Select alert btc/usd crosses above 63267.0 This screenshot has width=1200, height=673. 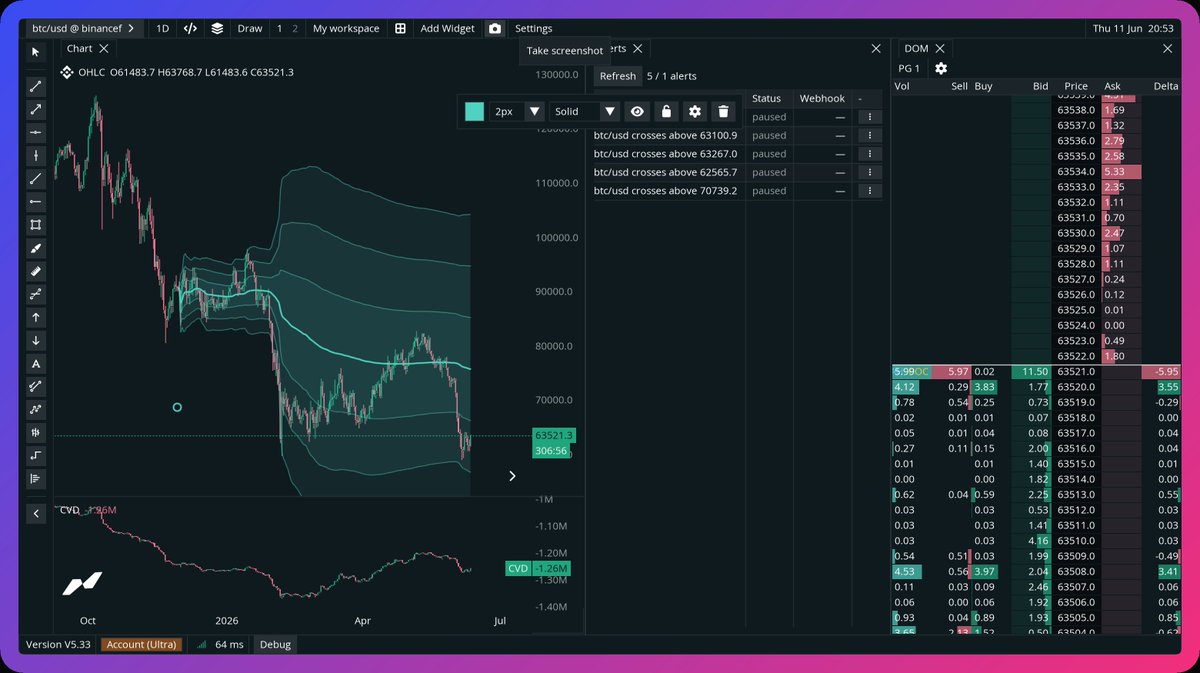click(x=665, y=154)
